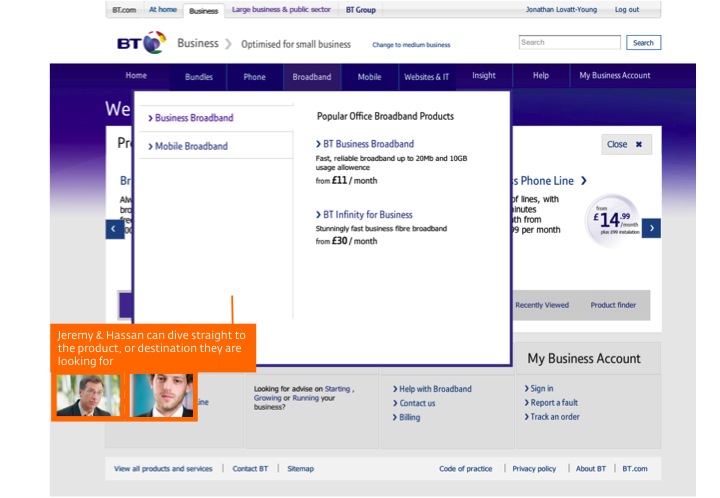Click Report a fault link

coord(554,403)
